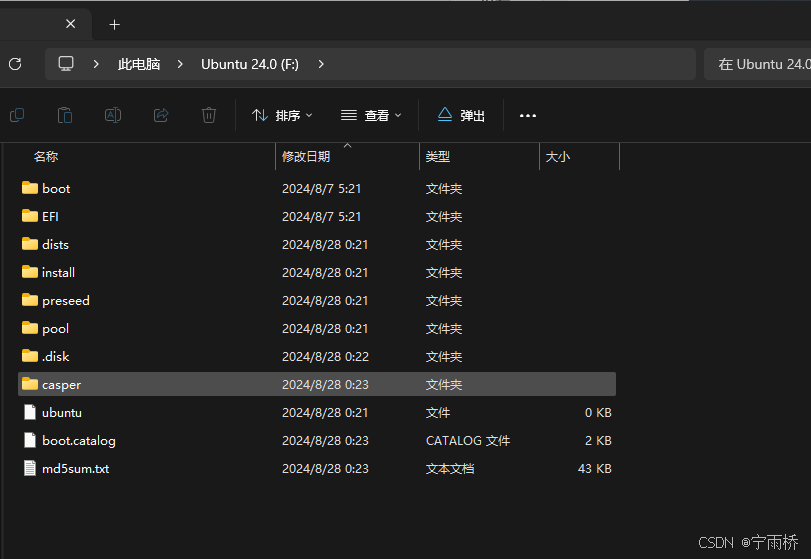811x559 pixels.
Task: Click the ubuntu file name
Action: pos(62,413)
